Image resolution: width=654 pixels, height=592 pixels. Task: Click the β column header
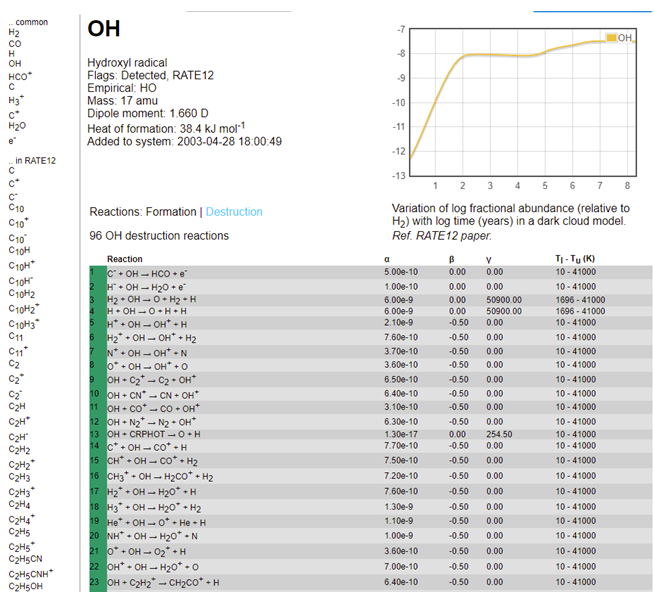[451, 259]
